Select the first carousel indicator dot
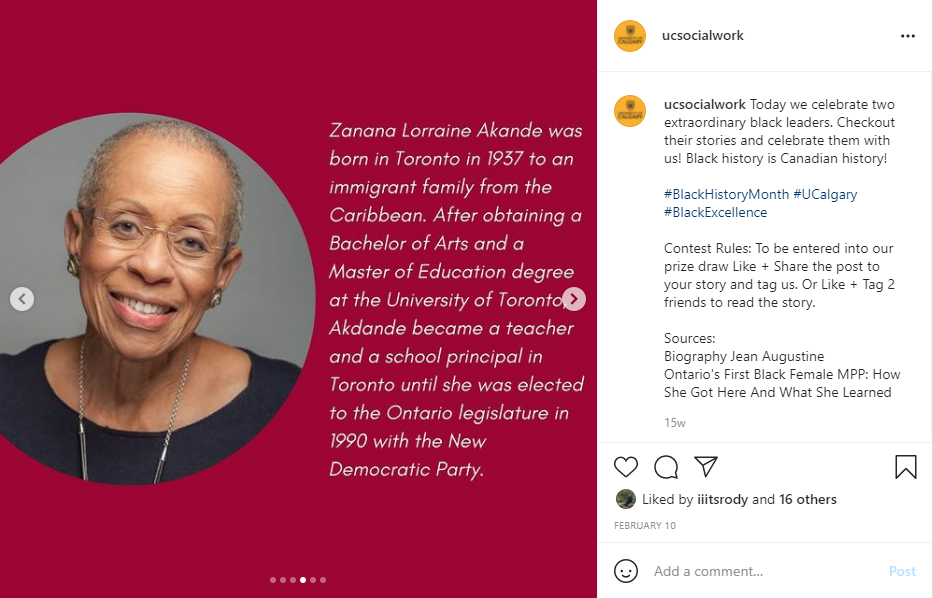The width and height of the screenshot is (933, 598). (x=273, y=580)
